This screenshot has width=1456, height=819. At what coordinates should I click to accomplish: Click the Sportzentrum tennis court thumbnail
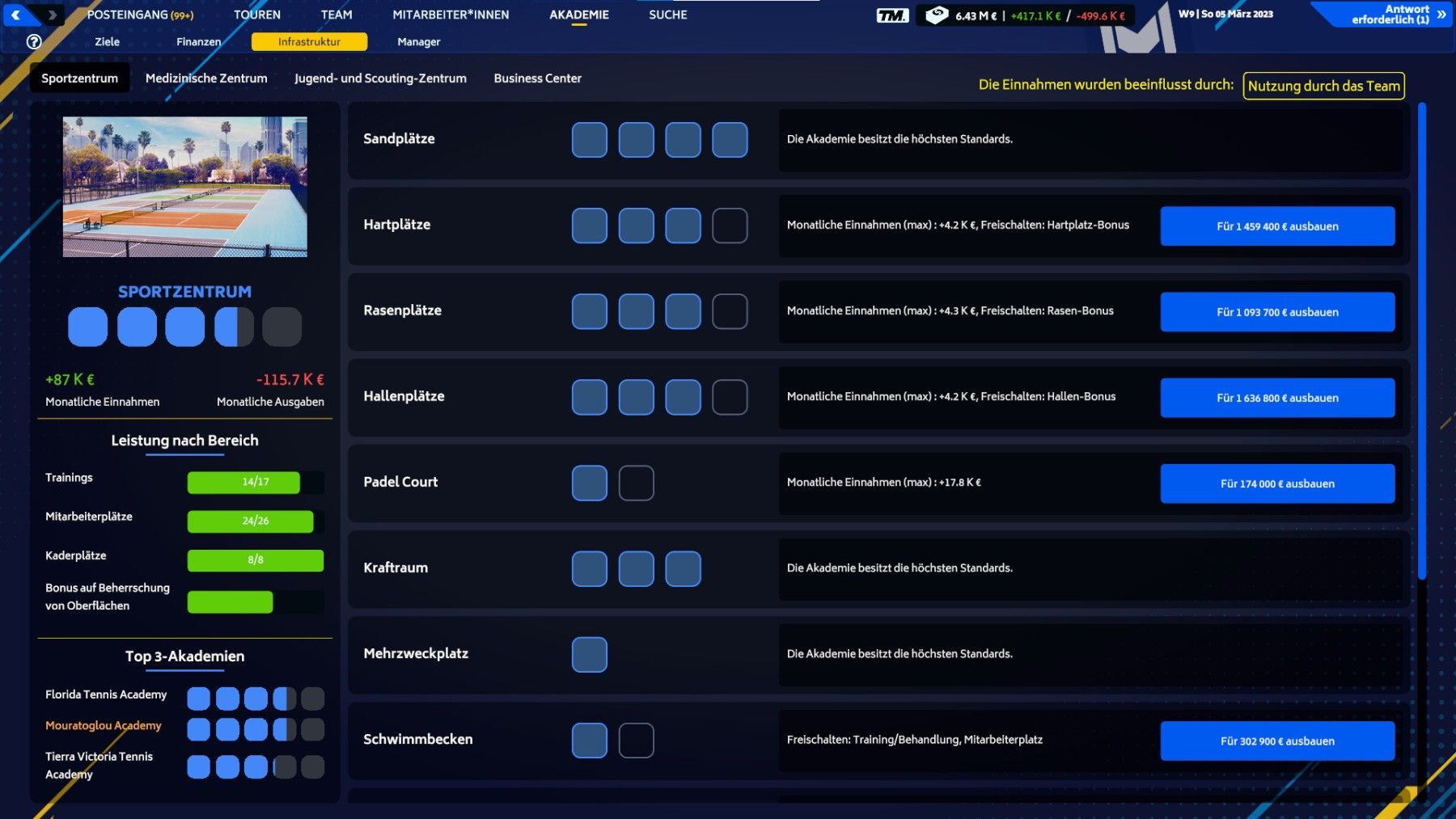pyautogui.click(x=185, y=187)
